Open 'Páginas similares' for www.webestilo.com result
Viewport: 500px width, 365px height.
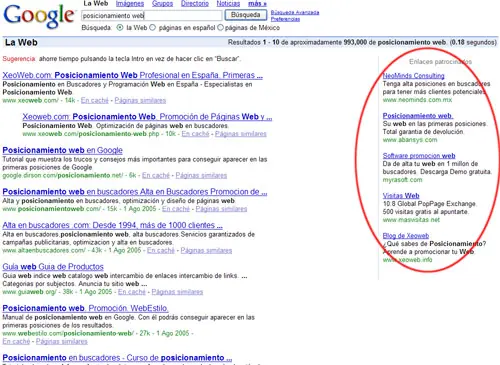62,341
